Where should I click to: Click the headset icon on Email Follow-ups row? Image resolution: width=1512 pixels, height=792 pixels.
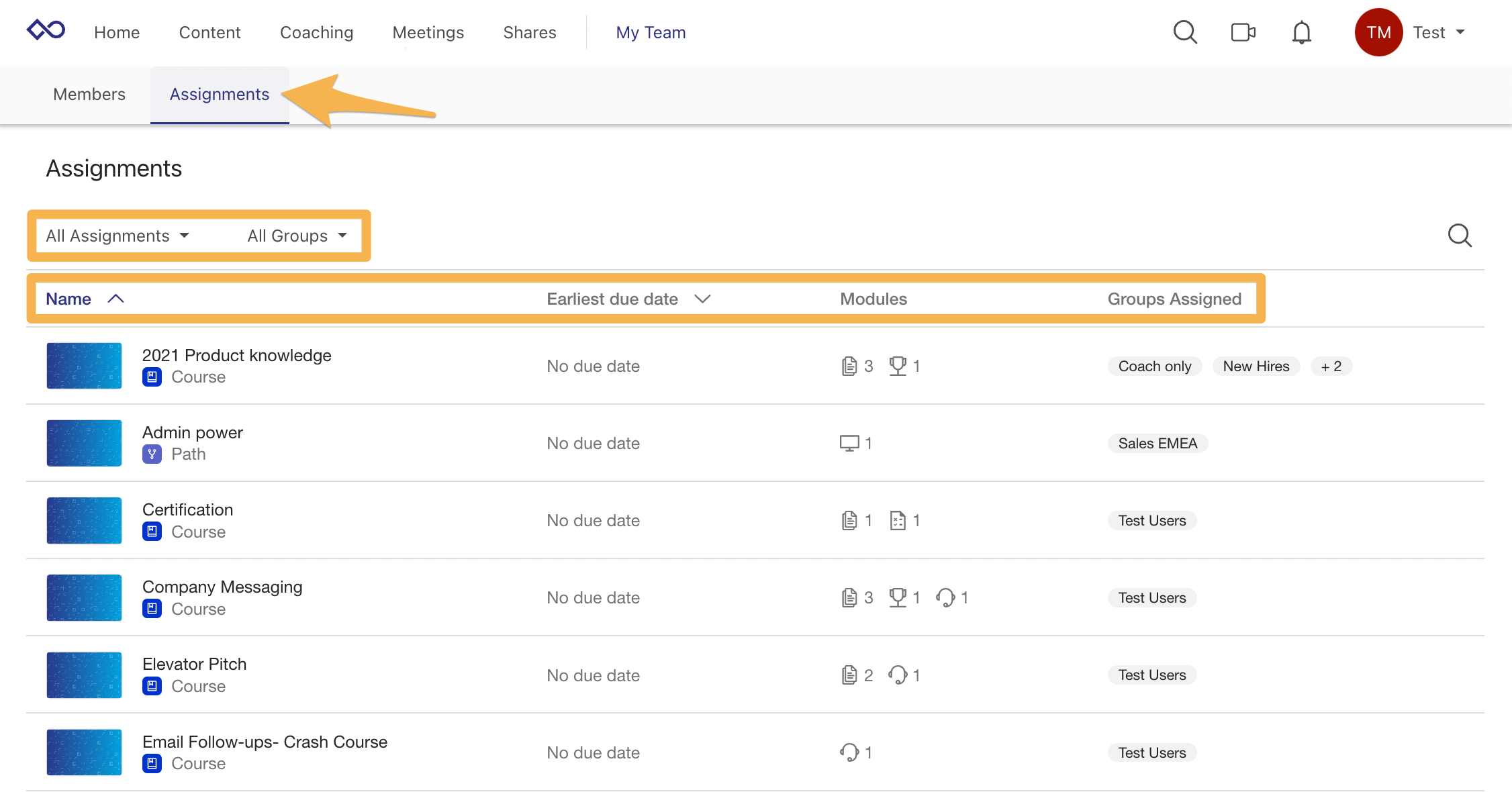pyautogui.click(x=849, y=752)
